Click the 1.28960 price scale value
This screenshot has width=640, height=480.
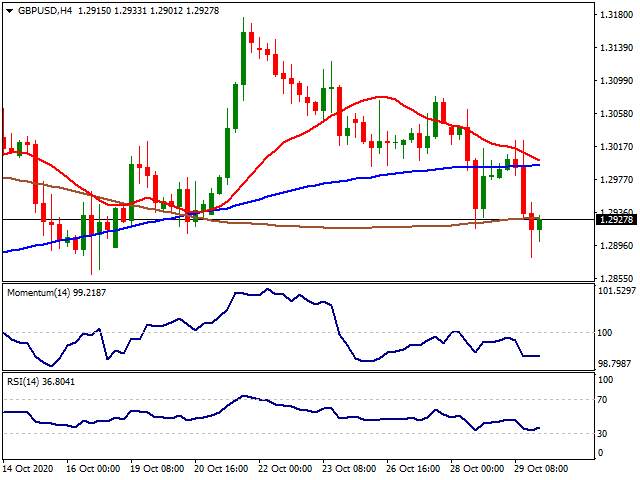(x=616, y=246)
